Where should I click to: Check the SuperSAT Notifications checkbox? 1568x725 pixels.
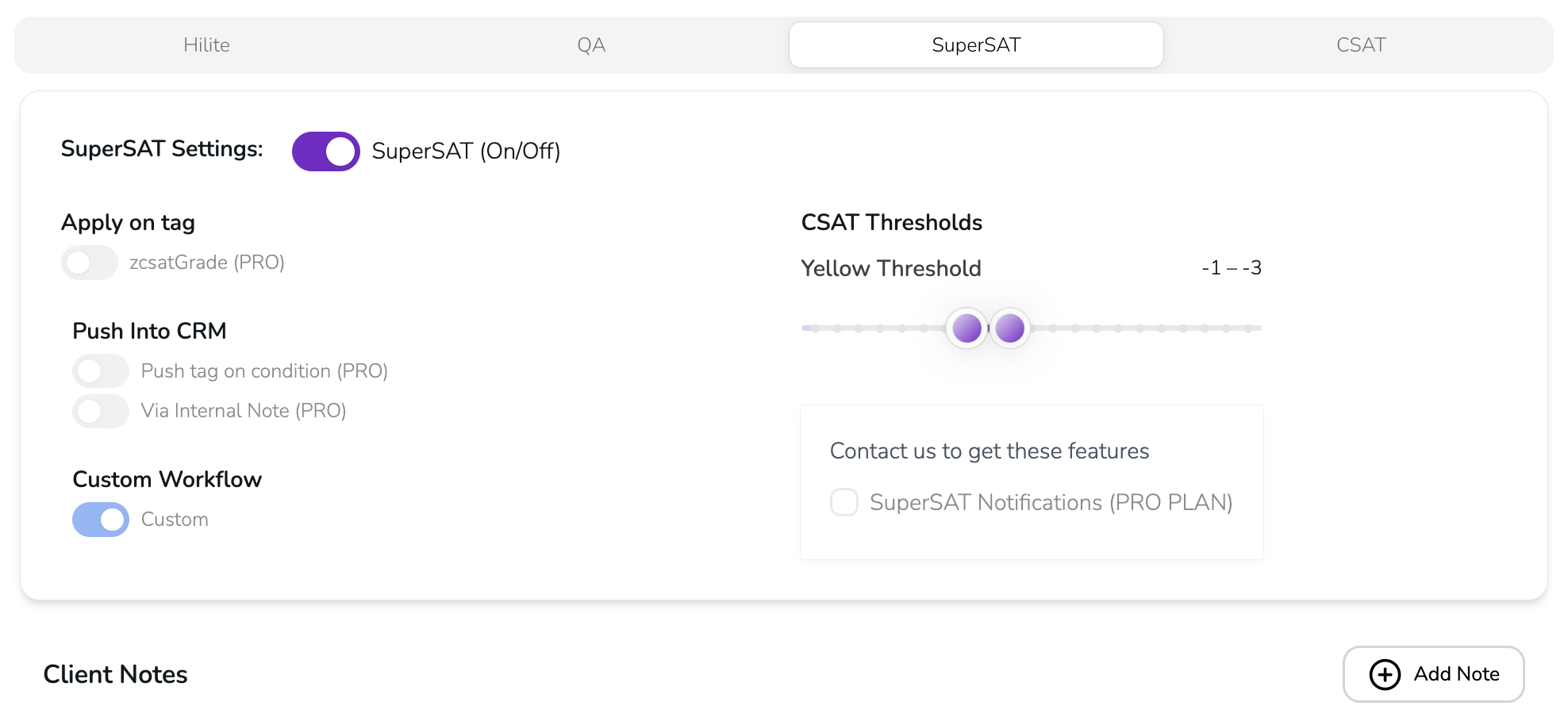(x=844, y=502)
